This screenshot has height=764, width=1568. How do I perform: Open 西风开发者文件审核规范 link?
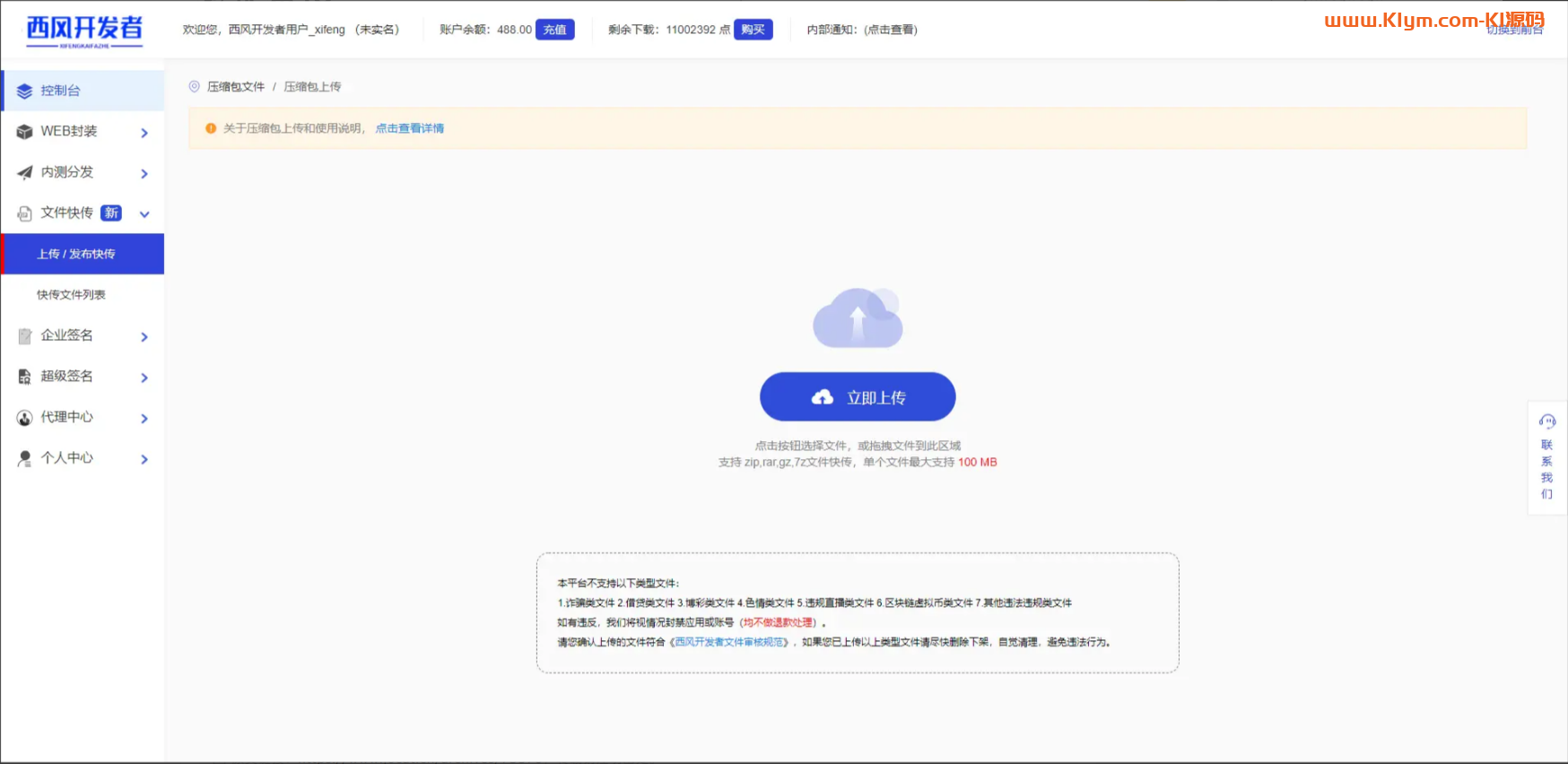(730, 642)
